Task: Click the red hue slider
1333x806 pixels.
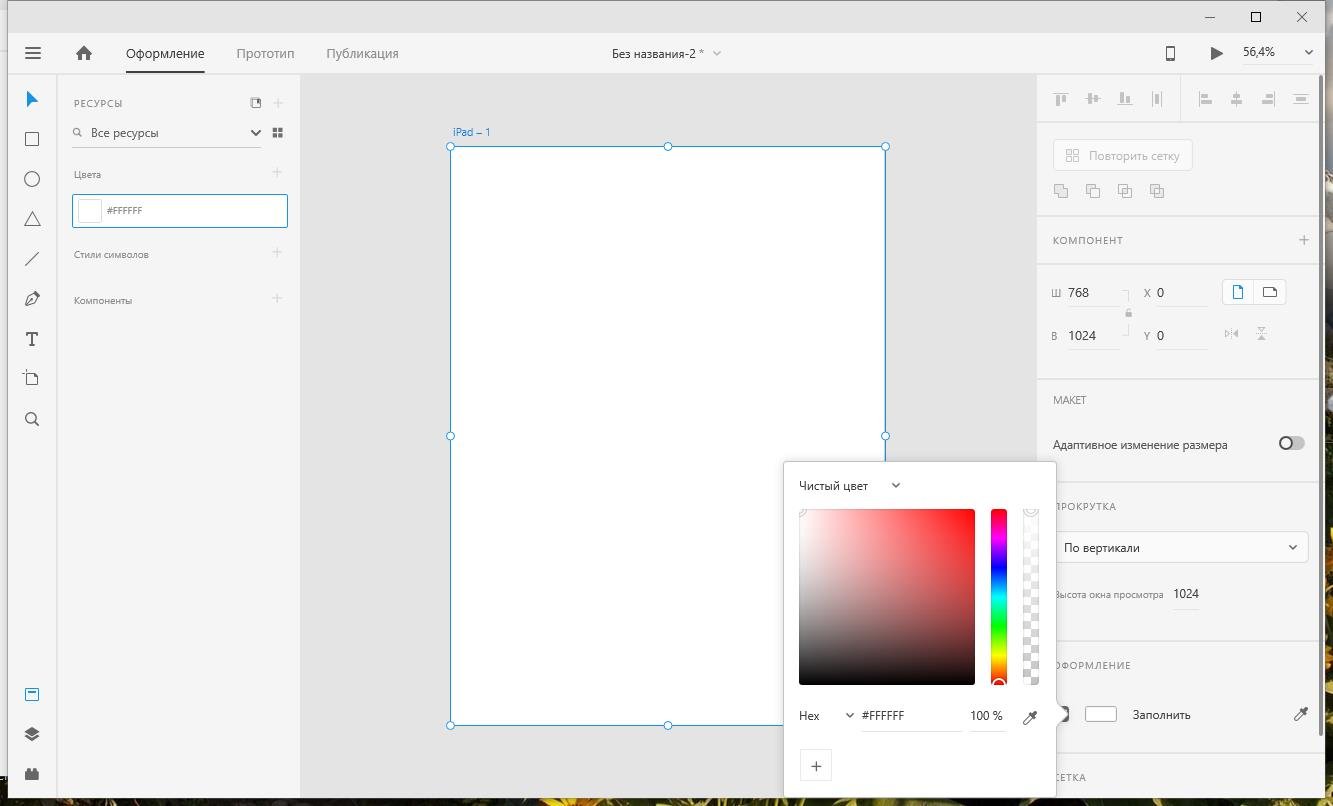Action: [x=999, y=597]
